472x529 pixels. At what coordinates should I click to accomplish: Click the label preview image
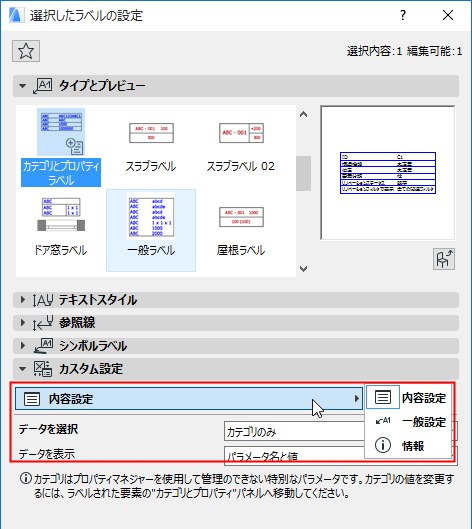pos(388,173)
